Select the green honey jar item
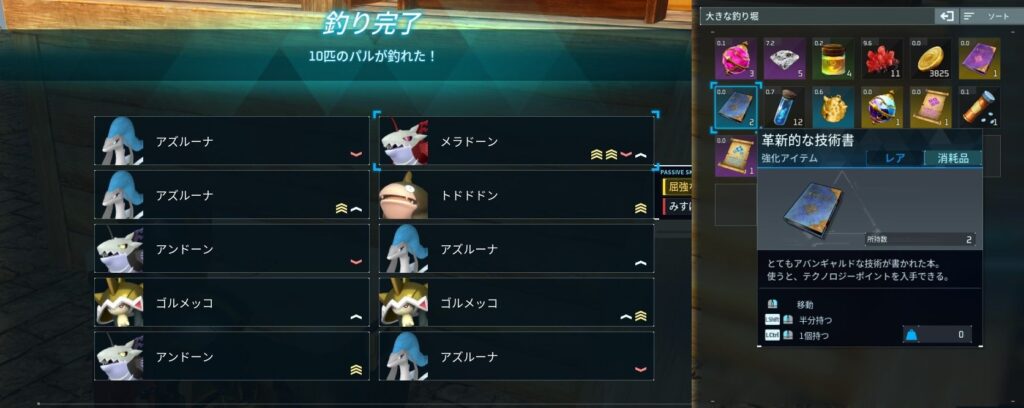This screenshot has height=408, width=1024. pyautogui.click(x=833, y=59)
